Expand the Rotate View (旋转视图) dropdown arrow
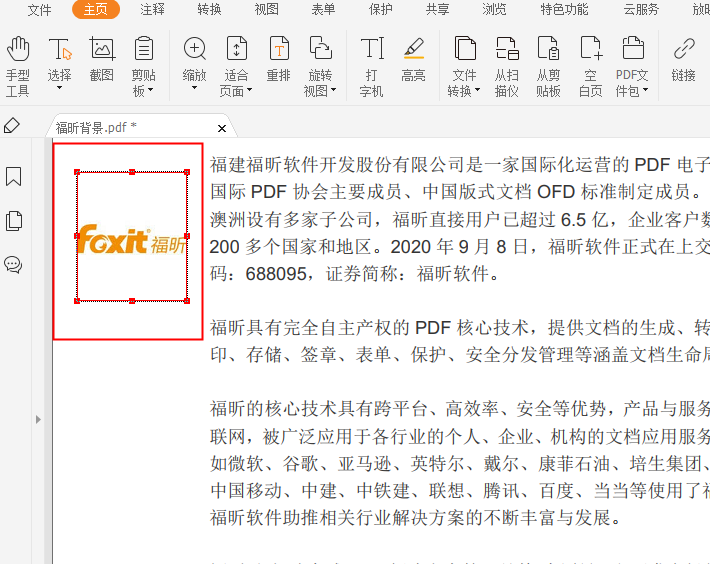710x564 pixels. tap(334, 90)
